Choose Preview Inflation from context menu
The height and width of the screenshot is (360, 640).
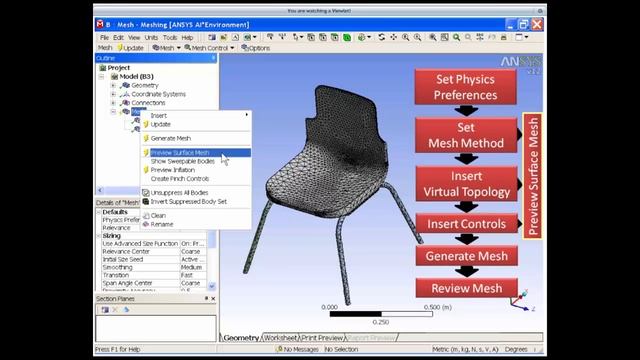(x=196, y=170)
